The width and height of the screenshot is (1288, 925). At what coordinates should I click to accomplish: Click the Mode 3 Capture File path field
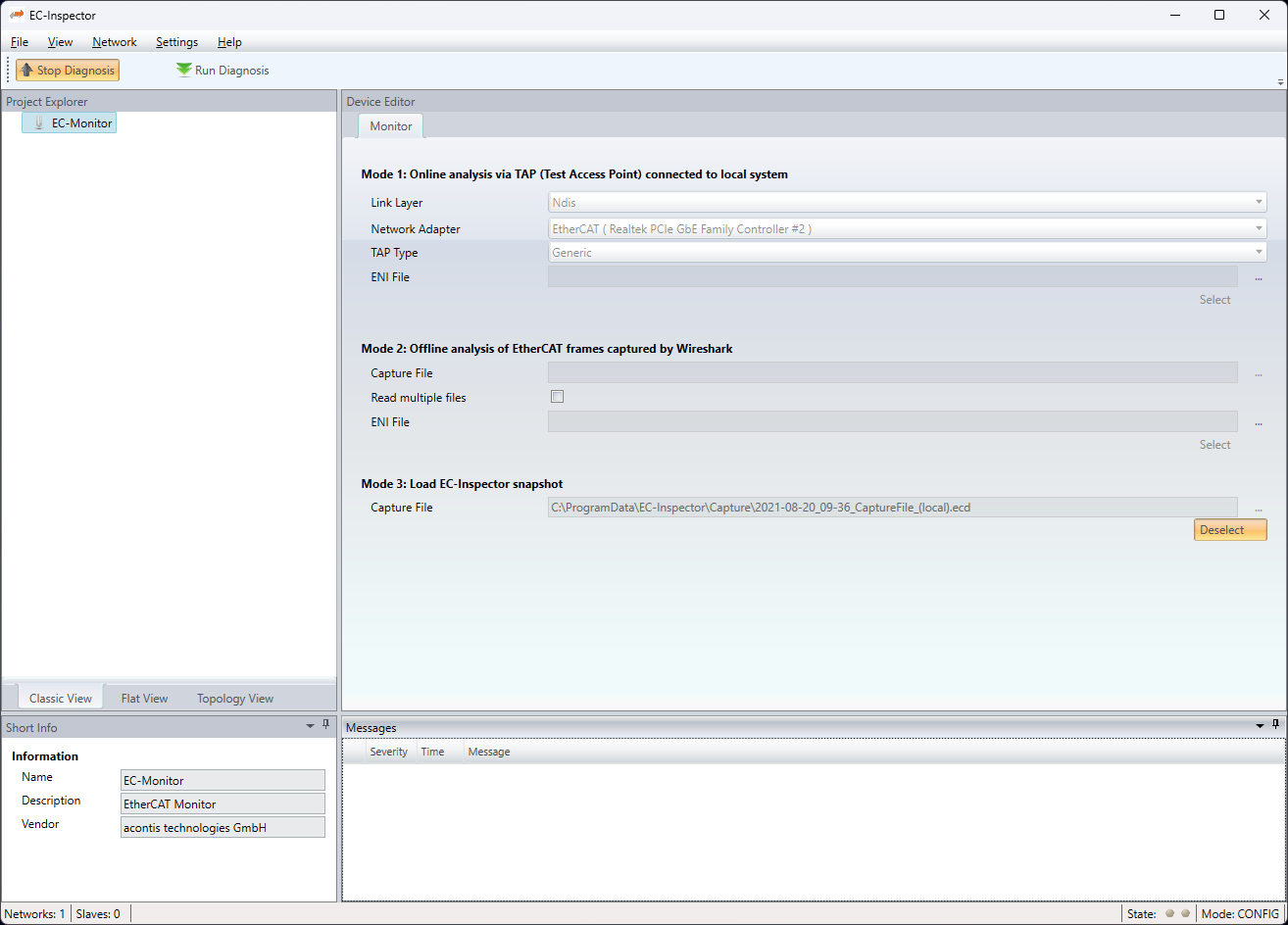[892, 508]
